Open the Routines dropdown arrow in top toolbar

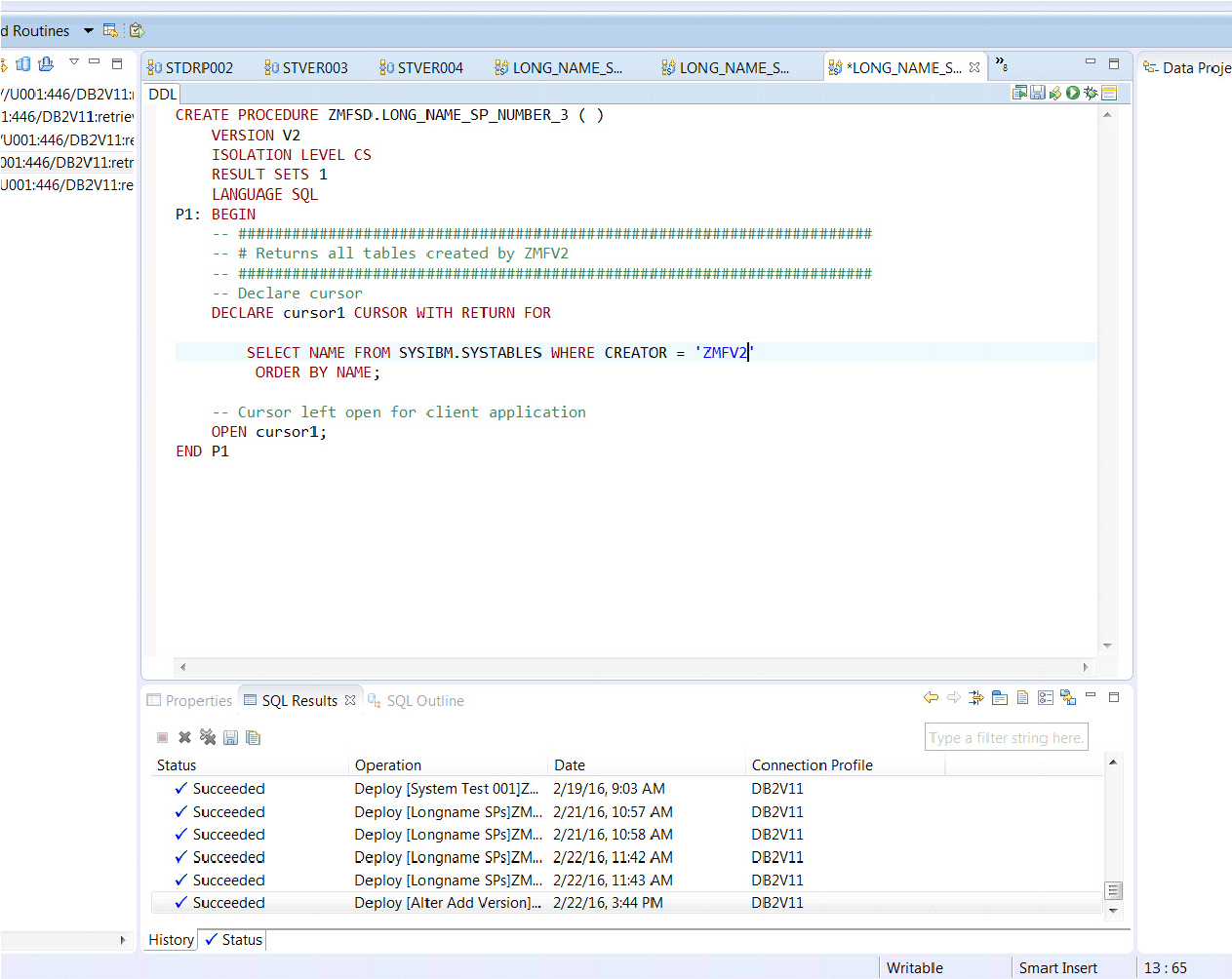tap(89, 31)
